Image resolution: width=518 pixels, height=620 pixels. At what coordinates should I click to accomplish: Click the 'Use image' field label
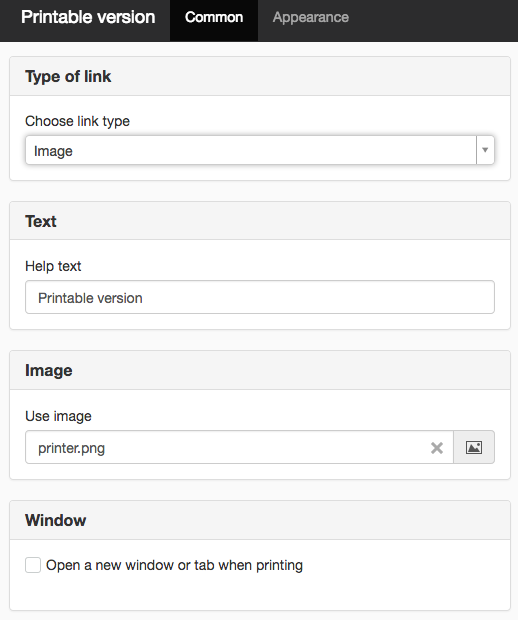(58, 416)
